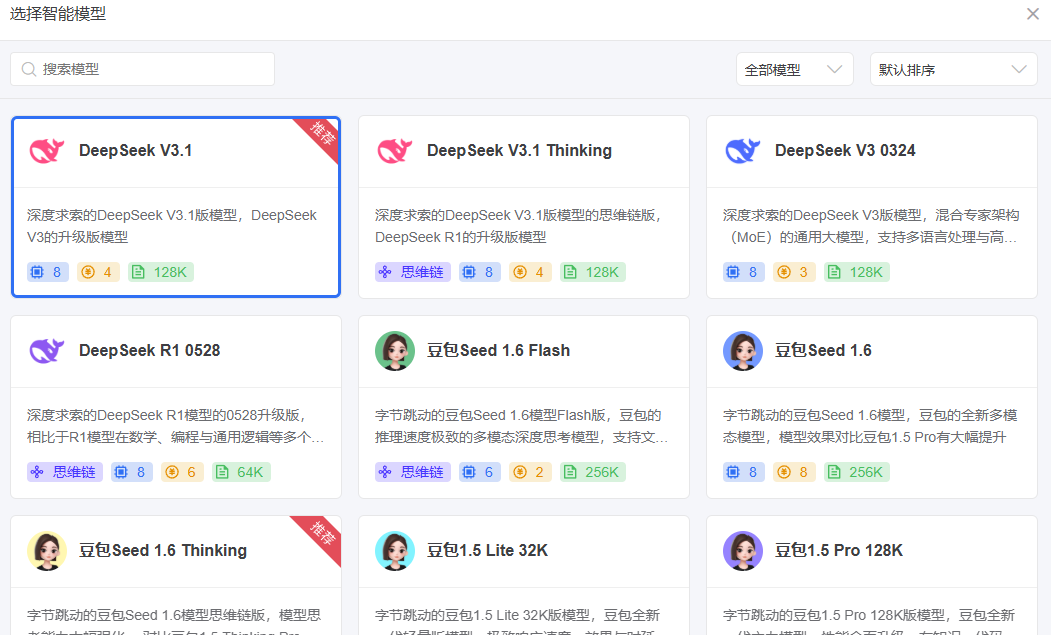This screenshot has height=635, width=1051.
Task: Close the model selection dialog
Action: [x=1033, y=13]
